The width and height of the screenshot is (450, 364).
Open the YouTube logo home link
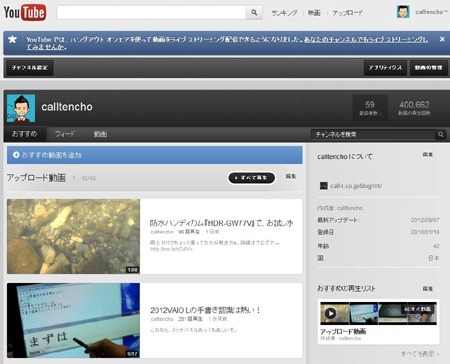[25, 13]
